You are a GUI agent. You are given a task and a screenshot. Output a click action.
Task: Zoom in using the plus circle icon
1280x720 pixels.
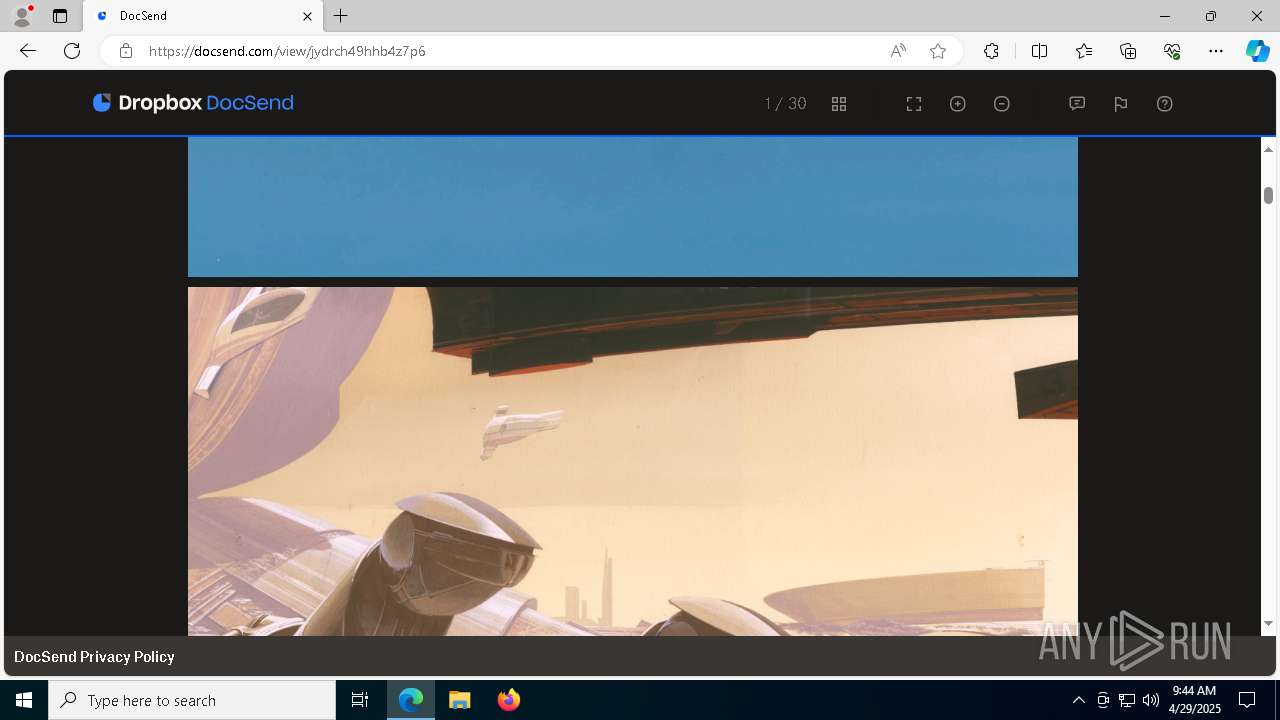(958, 104)
